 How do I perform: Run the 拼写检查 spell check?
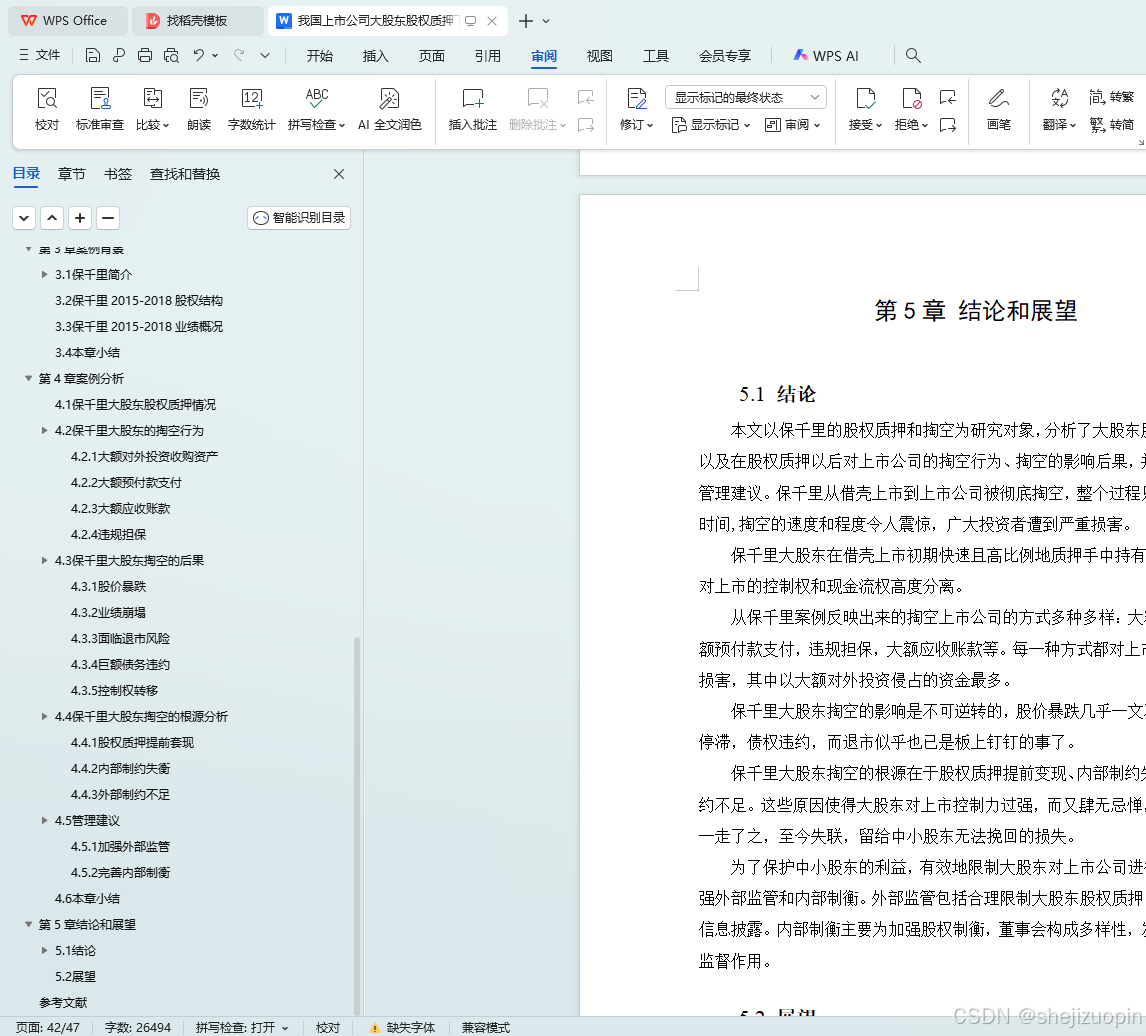pyautogui.click(x=316, y=109)
